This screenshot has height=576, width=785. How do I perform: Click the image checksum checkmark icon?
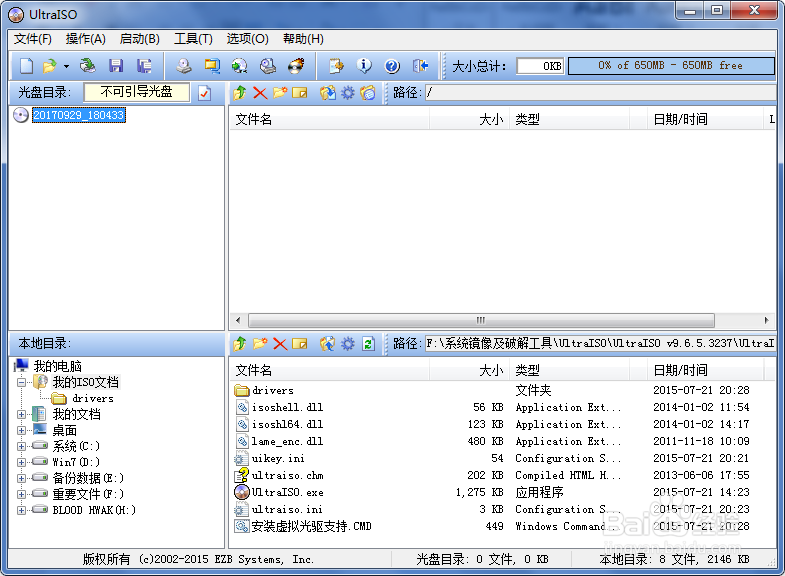204,93
